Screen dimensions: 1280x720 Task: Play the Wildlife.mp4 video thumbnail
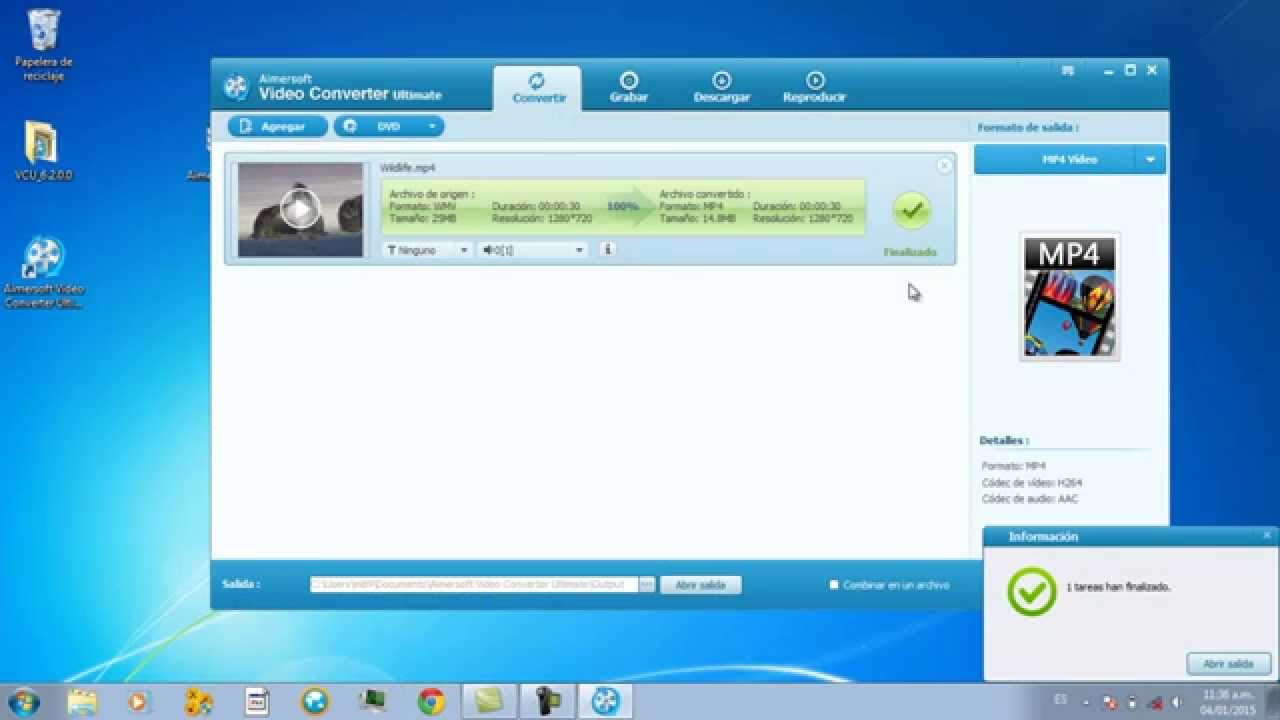click(300, 209)
